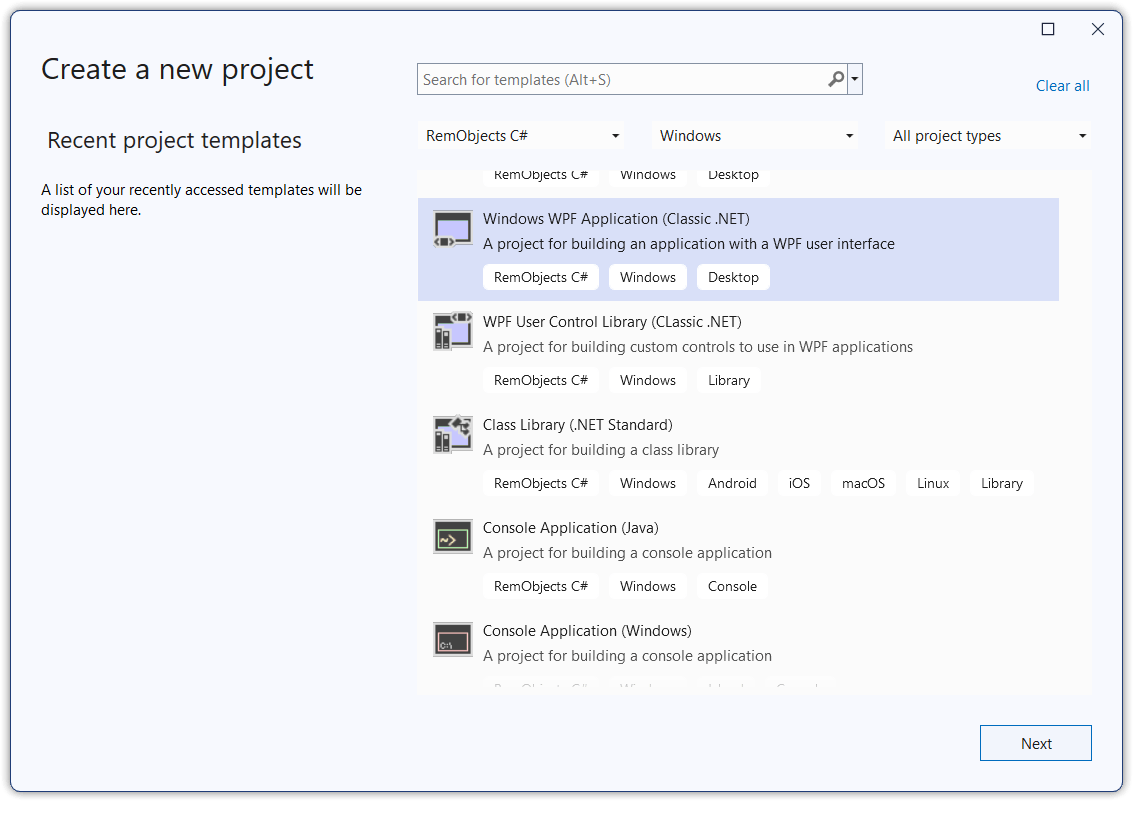Viewport: 1133px width, 832px height.
Task: Open the All project types dropdown
Action: 988,135
